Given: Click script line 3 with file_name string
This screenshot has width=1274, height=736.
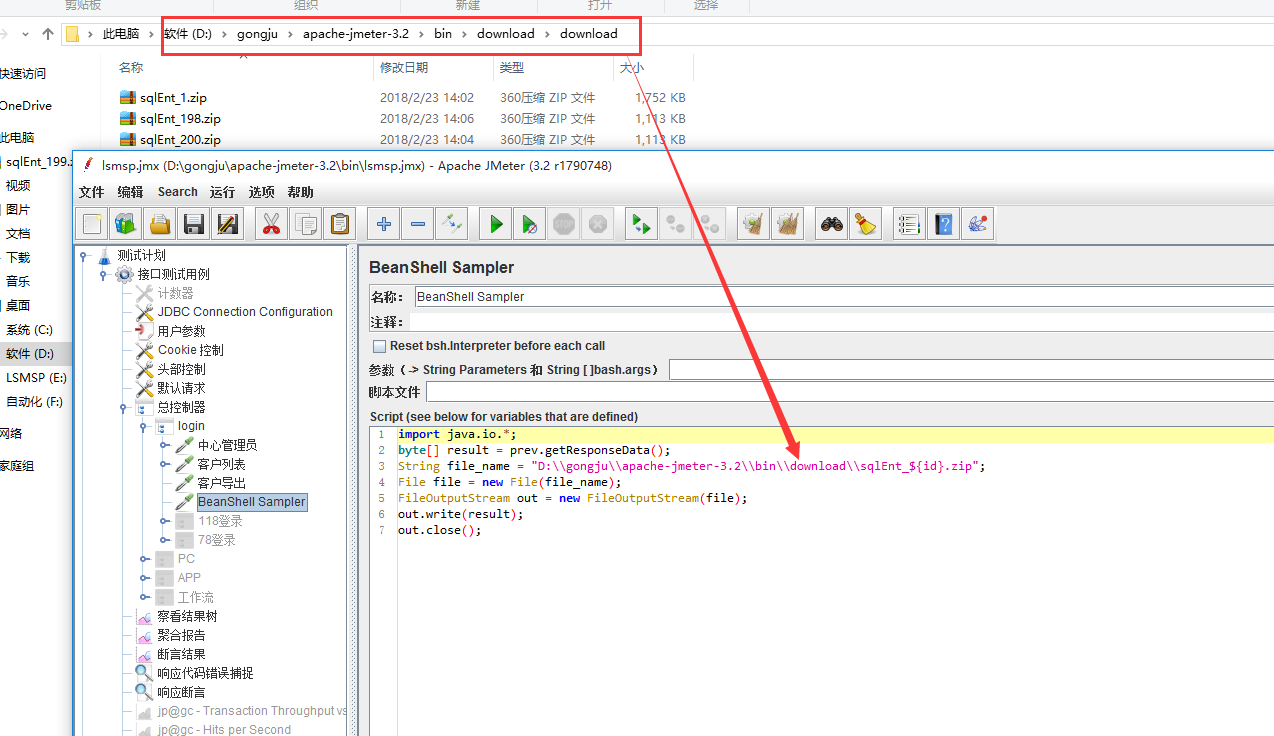Looking at the screenshot, I should (692, 466).
